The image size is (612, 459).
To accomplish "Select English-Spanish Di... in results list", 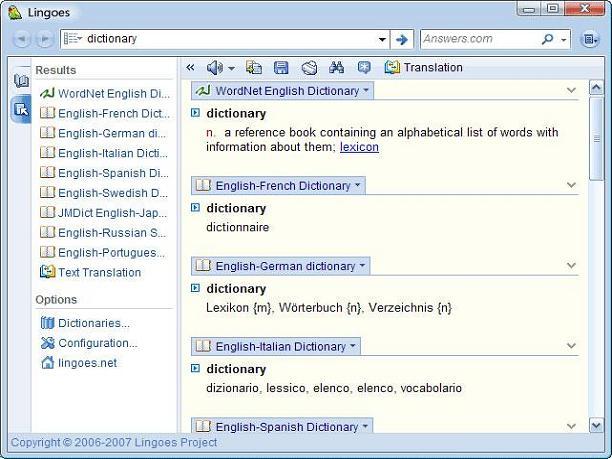I will point(104,173).
